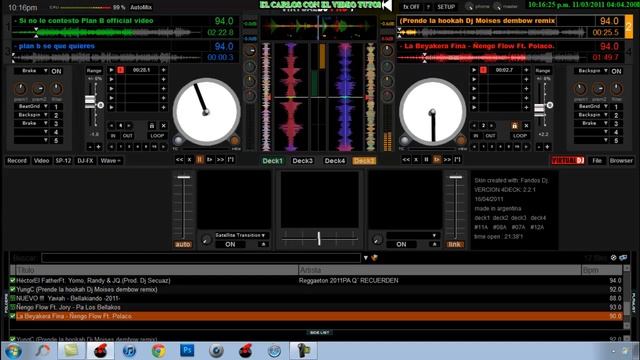
Task: Toggle the right deck Backspin effect ON
Action: coord(616,71)
